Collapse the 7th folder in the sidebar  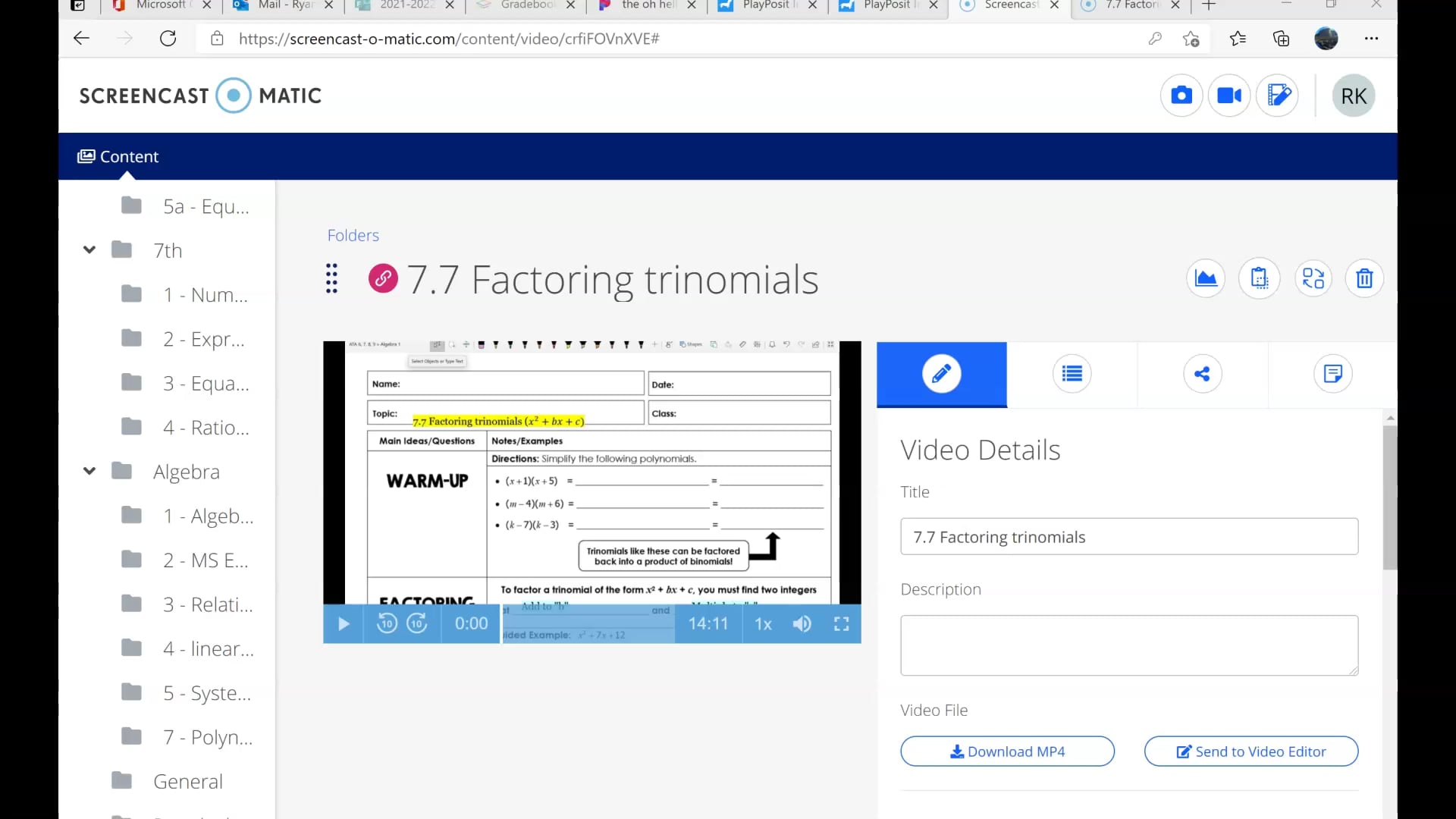89,249
